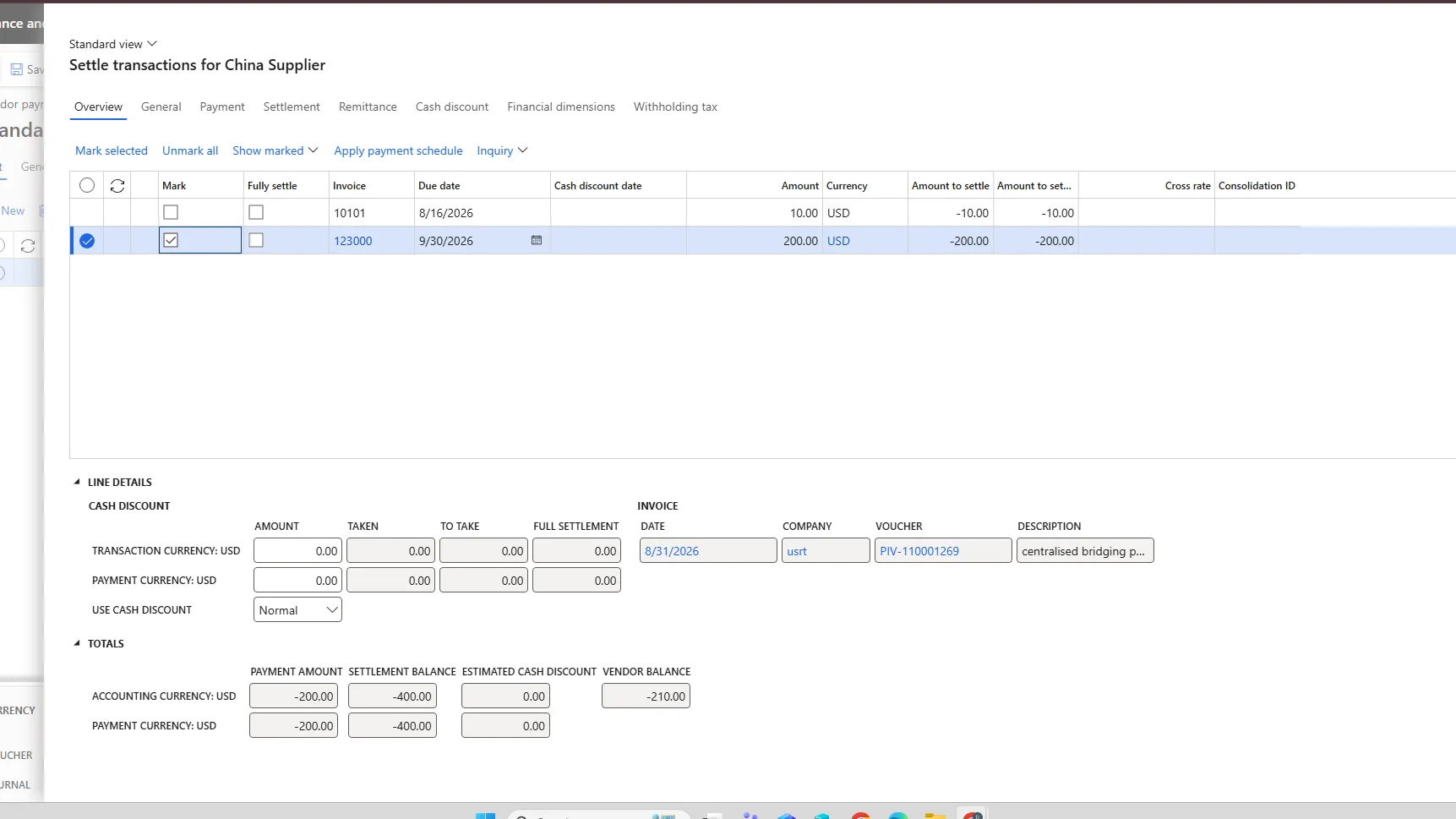Image resolution: width=1456 pixels, height=819 pixels.
Task: Click the refresh icon in grid header
Action: click(x=117, y=186)
